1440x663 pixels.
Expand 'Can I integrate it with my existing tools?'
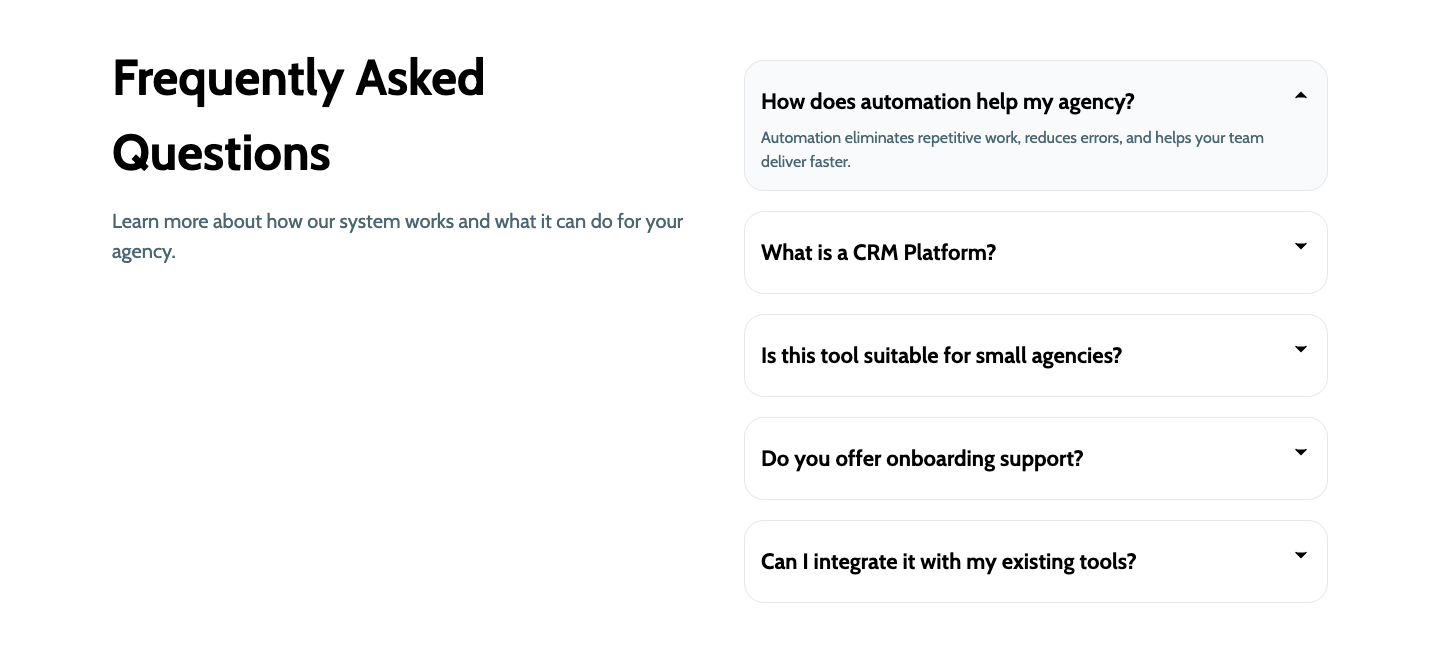click(948, 562)
